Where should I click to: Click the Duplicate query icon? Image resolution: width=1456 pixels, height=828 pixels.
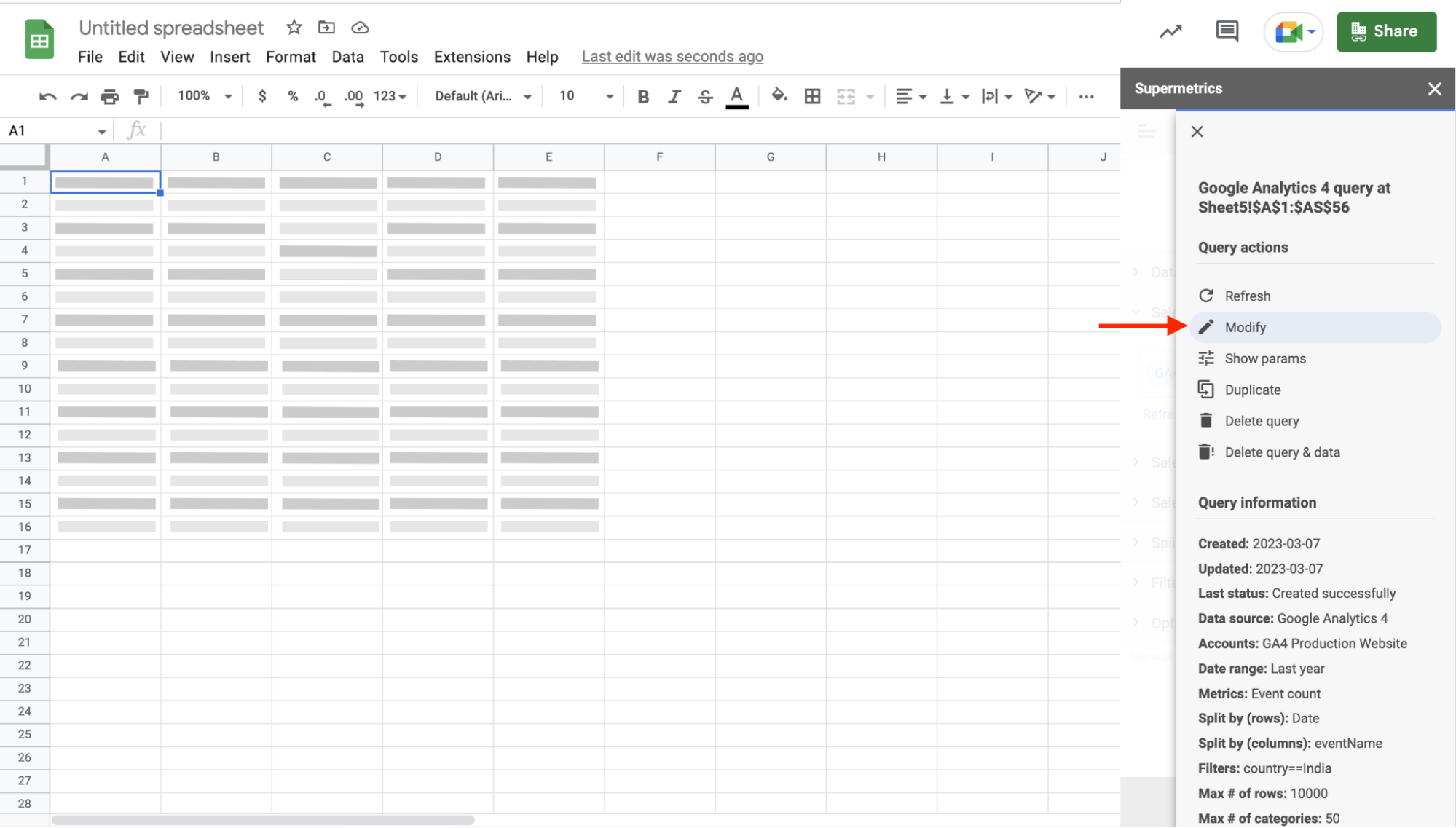click(x=1206, y=390)
